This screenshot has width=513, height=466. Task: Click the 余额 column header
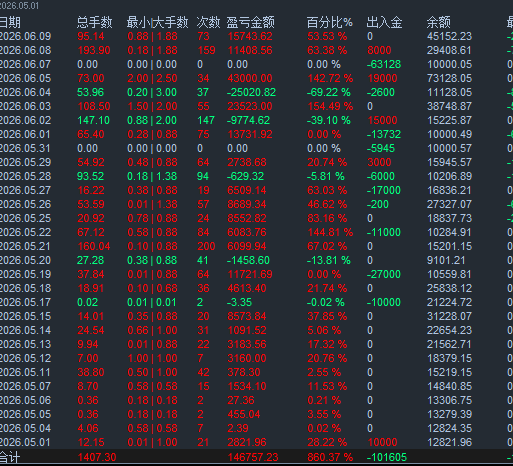tap(439, 22)
